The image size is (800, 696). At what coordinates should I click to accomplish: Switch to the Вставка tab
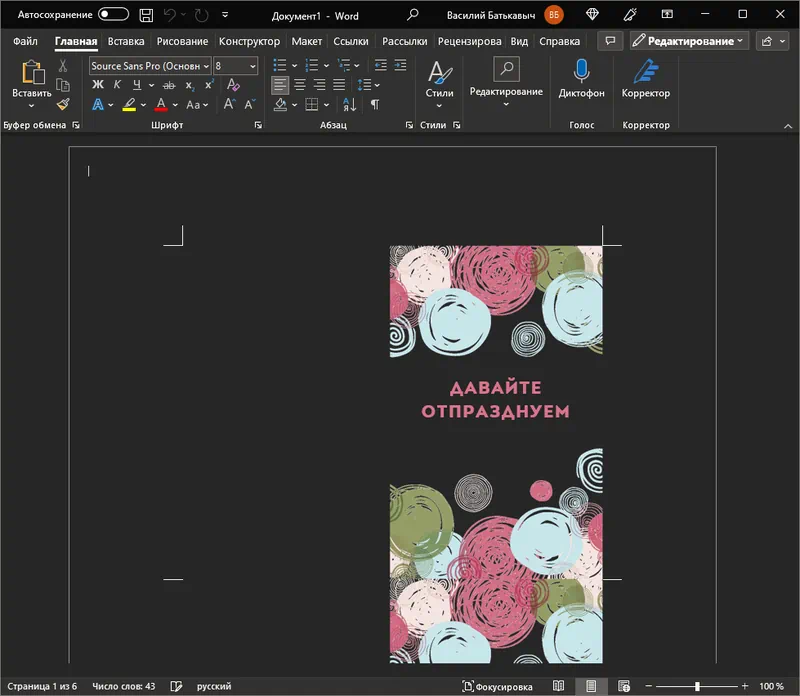[126, 41]
